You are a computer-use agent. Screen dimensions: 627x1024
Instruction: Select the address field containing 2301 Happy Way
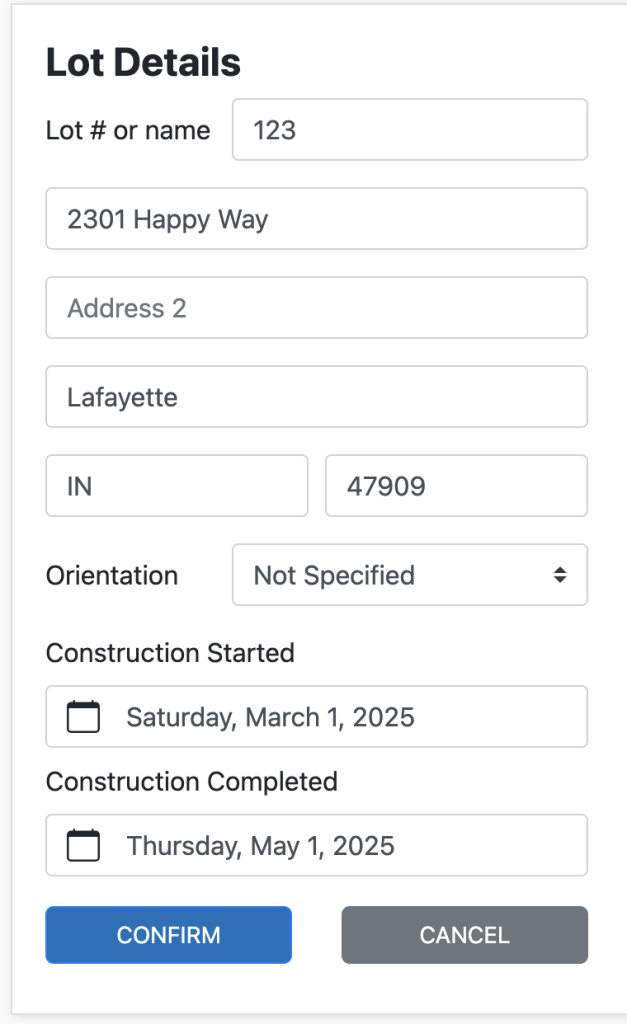pos(316,218)
